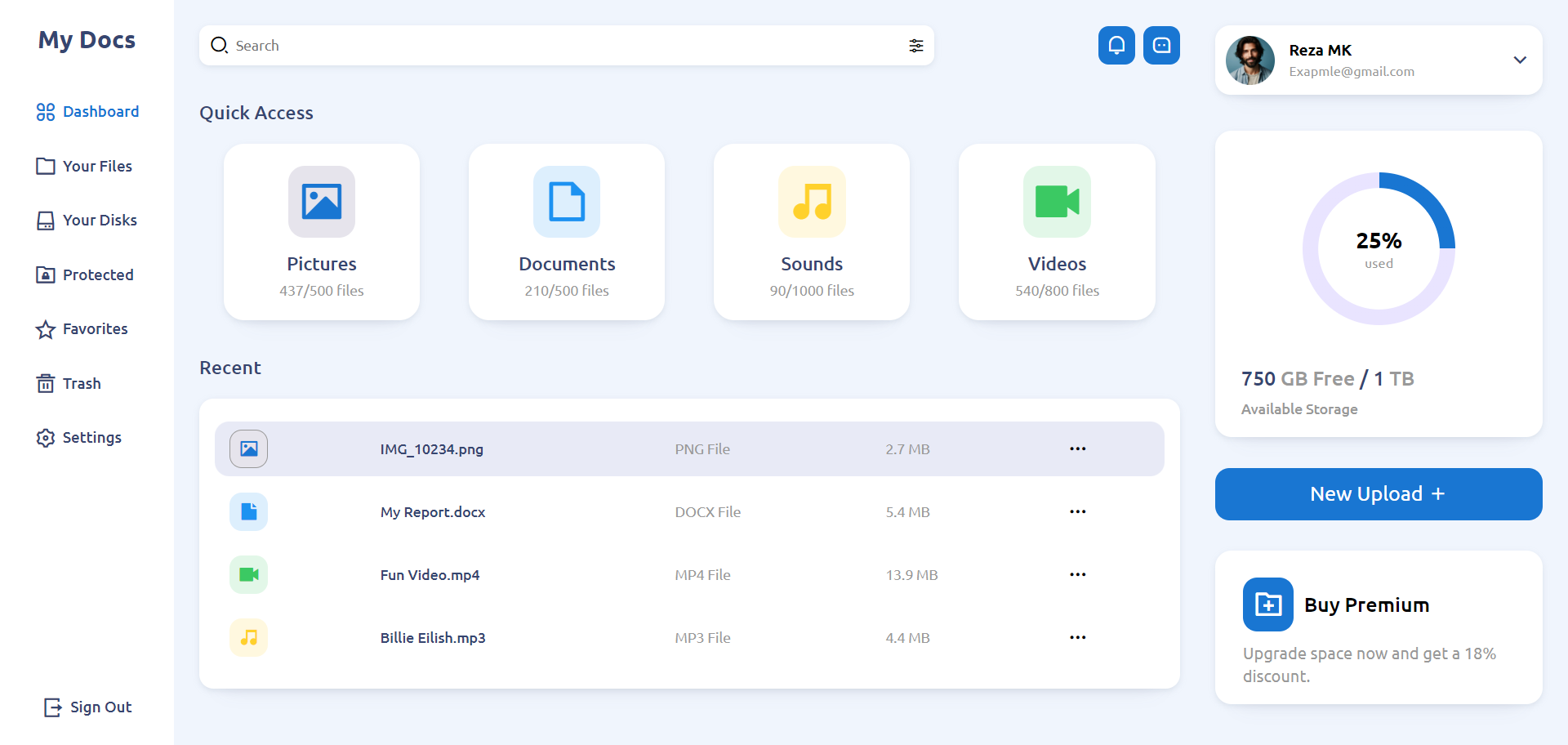Click the image icon of IMG_10234.png
This screenshot has height=745, width=1568.
click(249, 448)
